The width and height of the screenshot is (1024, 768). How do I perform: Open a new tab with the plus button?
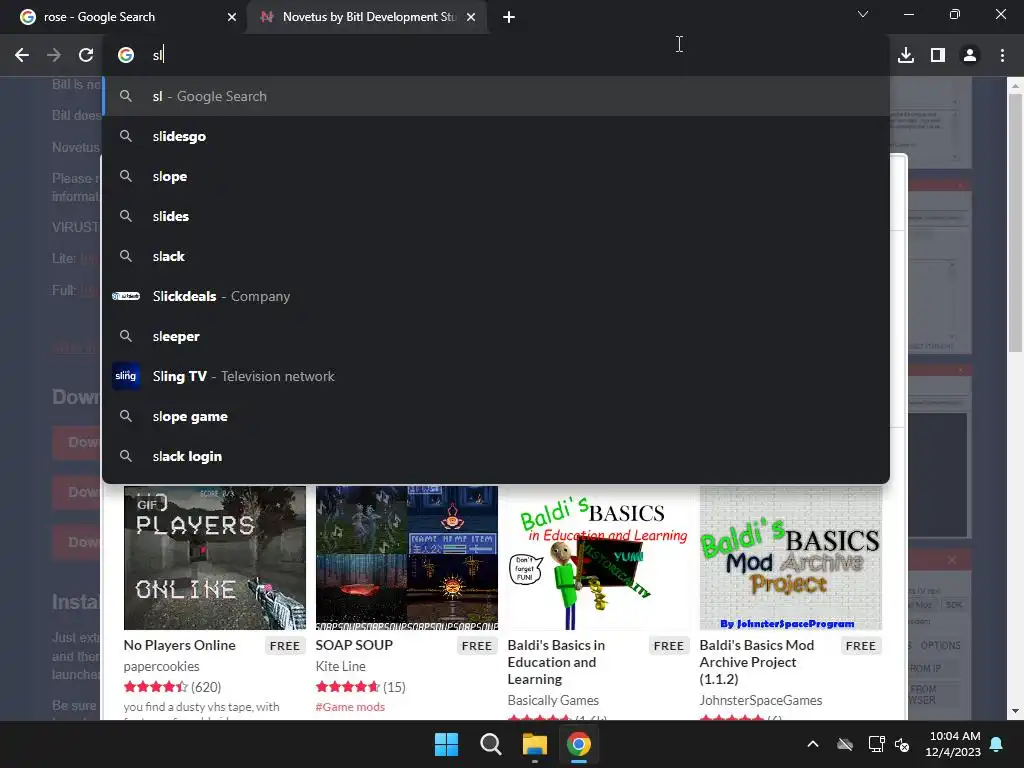click(x=509, y=17)
